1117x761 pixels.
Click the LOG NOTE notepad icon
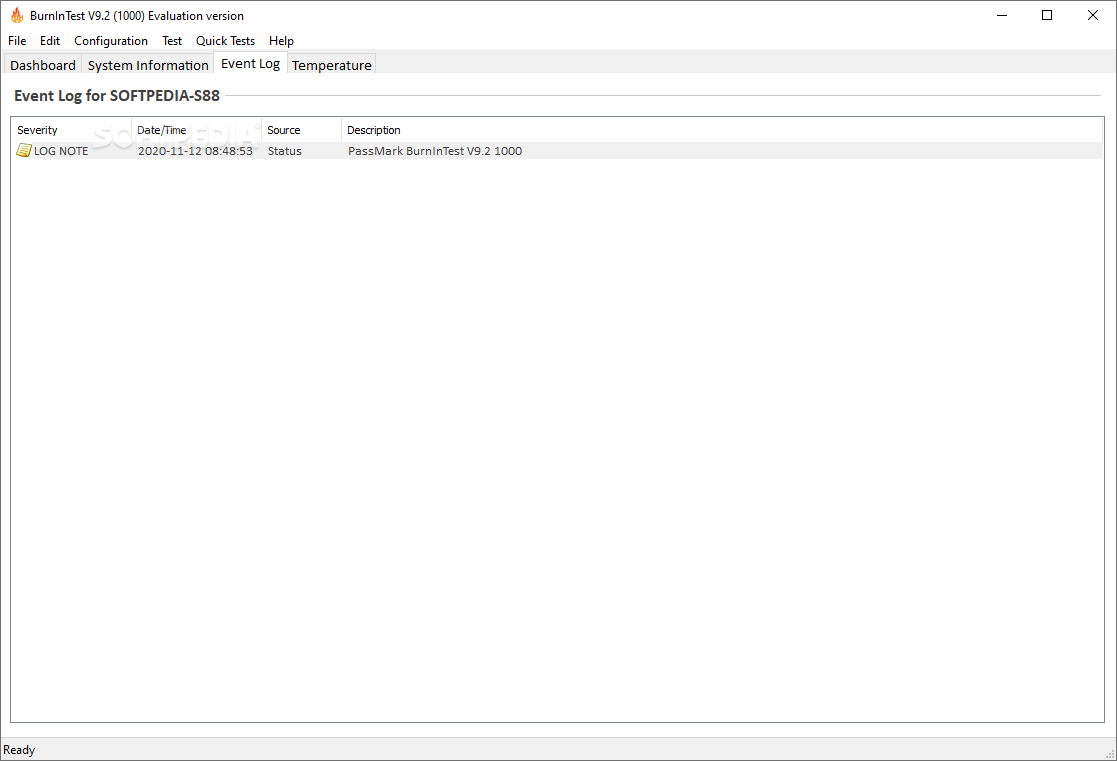tap(24, 150)
